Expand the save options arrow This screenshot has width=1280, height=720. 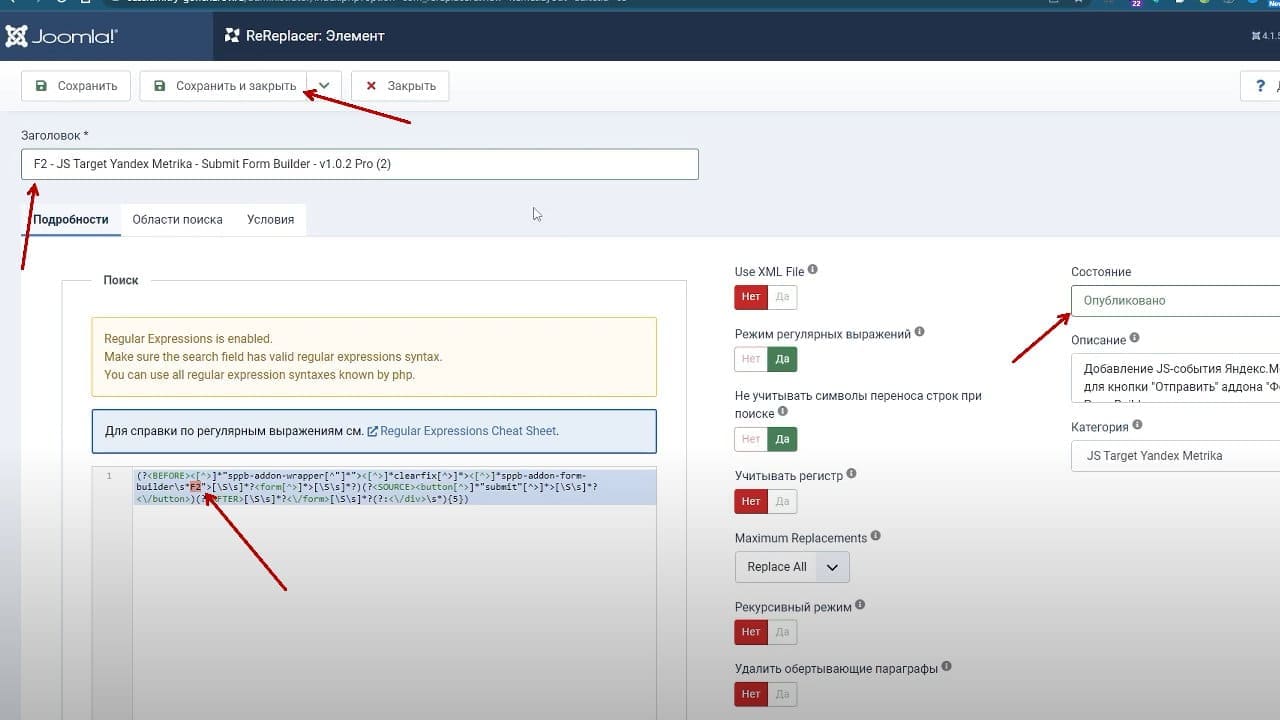coord(324,86)
